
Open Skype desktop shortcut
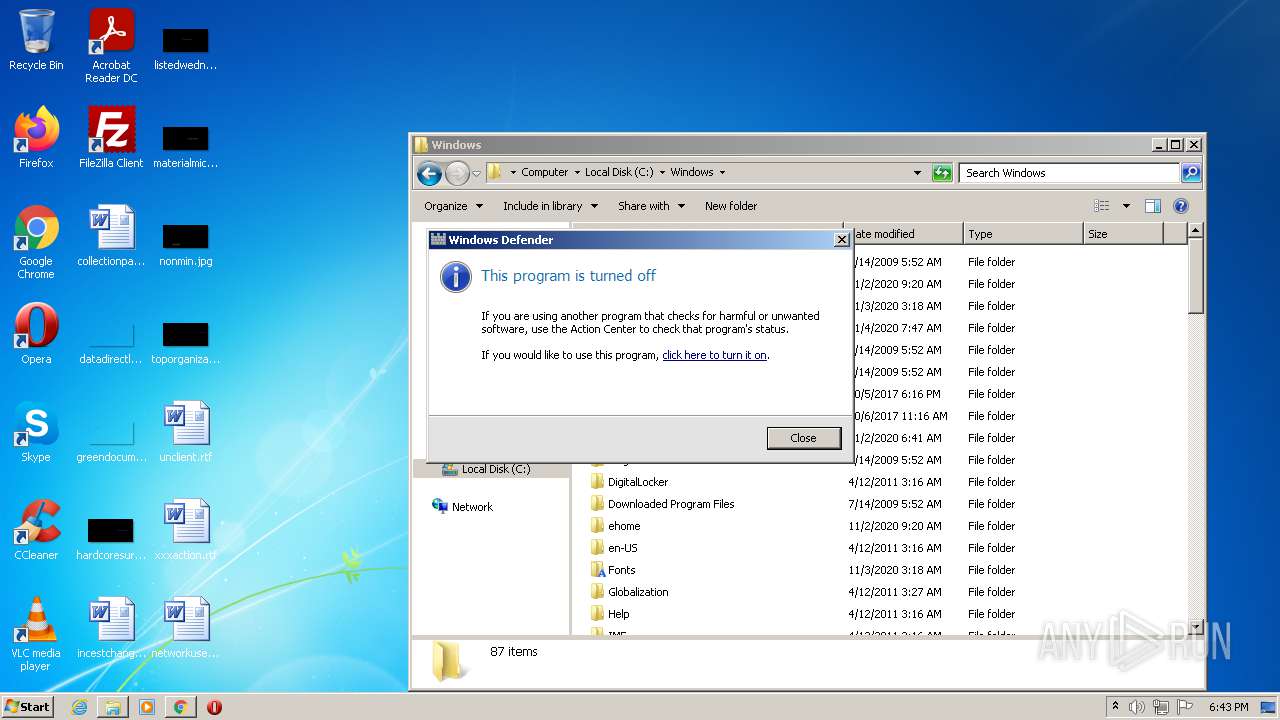[36, 432]
